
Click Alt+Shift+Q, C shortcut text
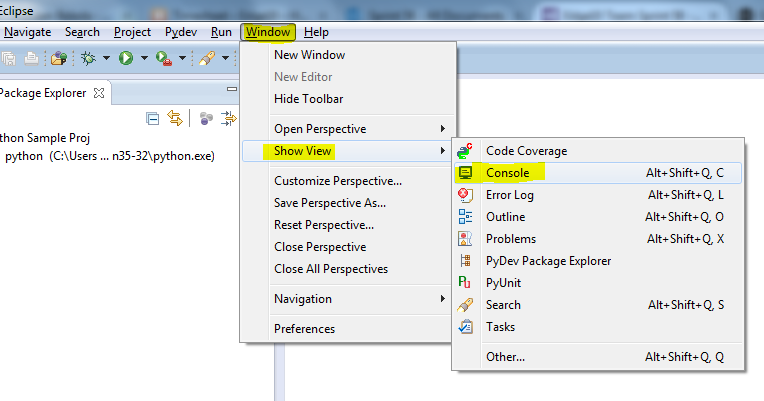pyautogui.click(x=685, y=173)
